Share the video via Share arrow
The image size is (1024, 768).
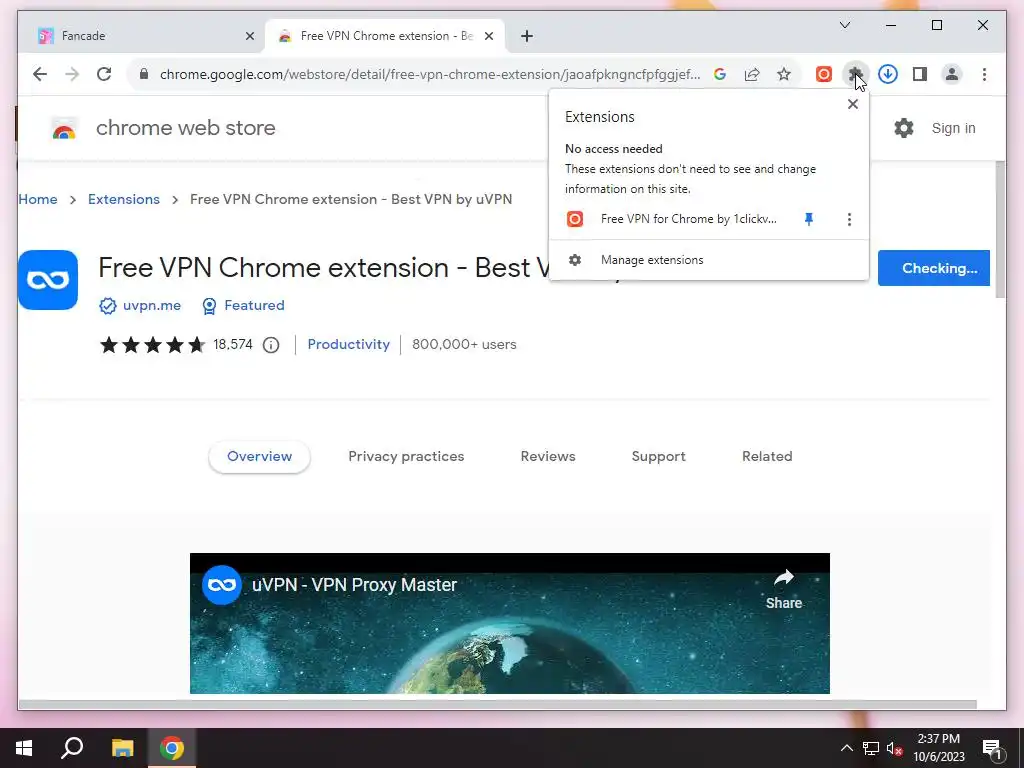coord(784,588)
